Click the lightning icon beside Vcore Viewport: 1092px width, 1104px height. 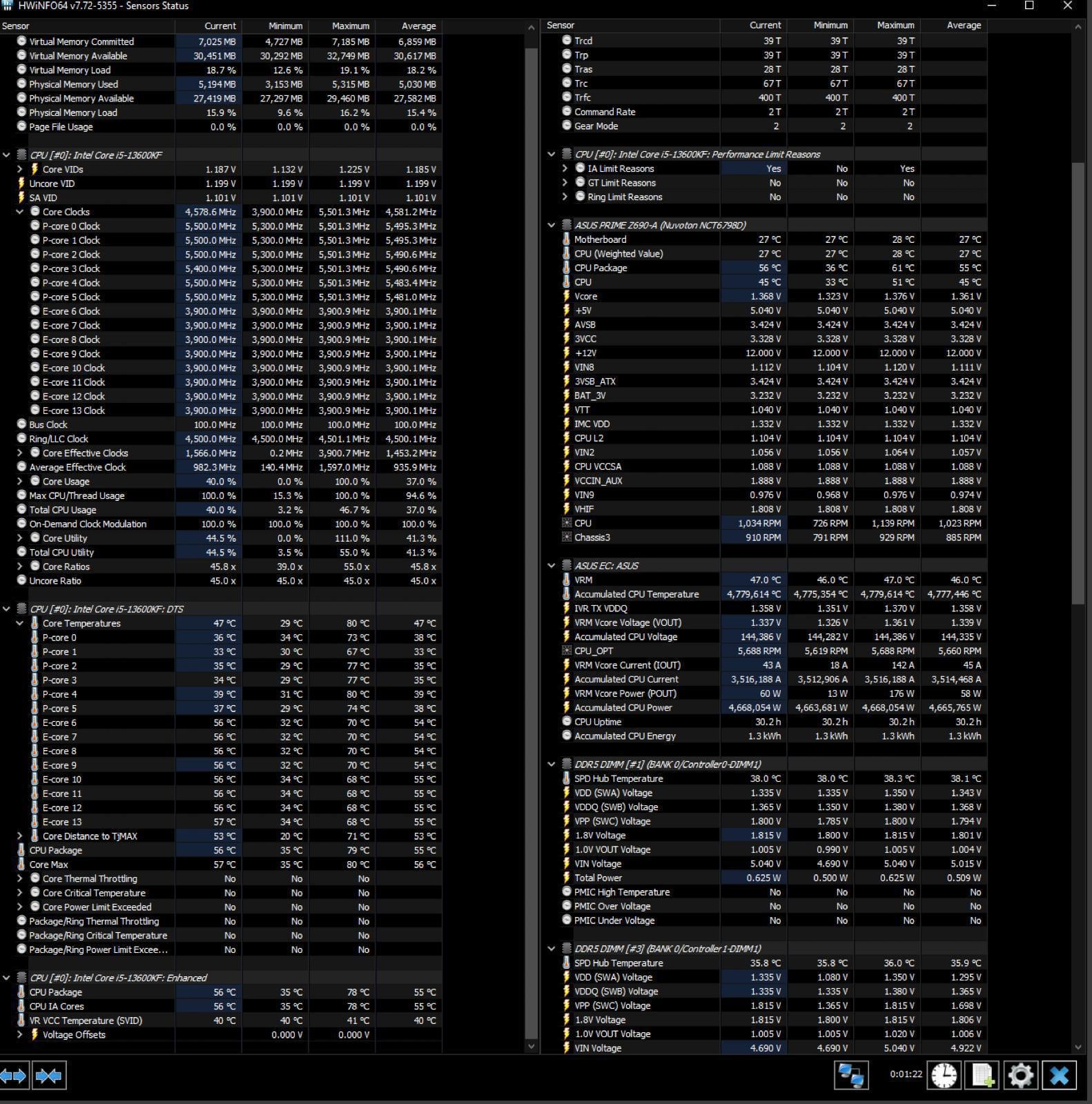[x=567, y=296]
